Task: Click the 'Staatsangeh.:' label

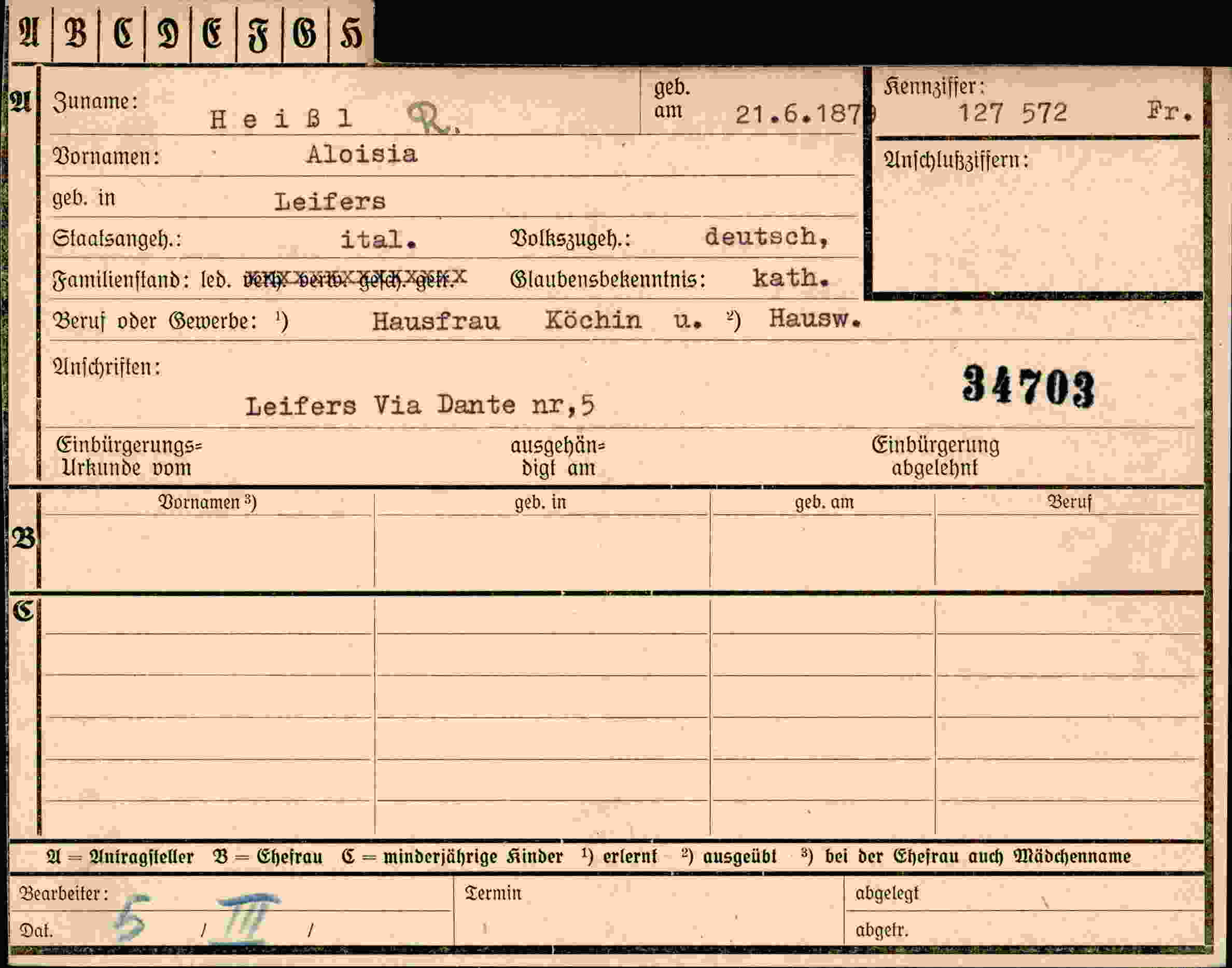Action: click(117, 239)
